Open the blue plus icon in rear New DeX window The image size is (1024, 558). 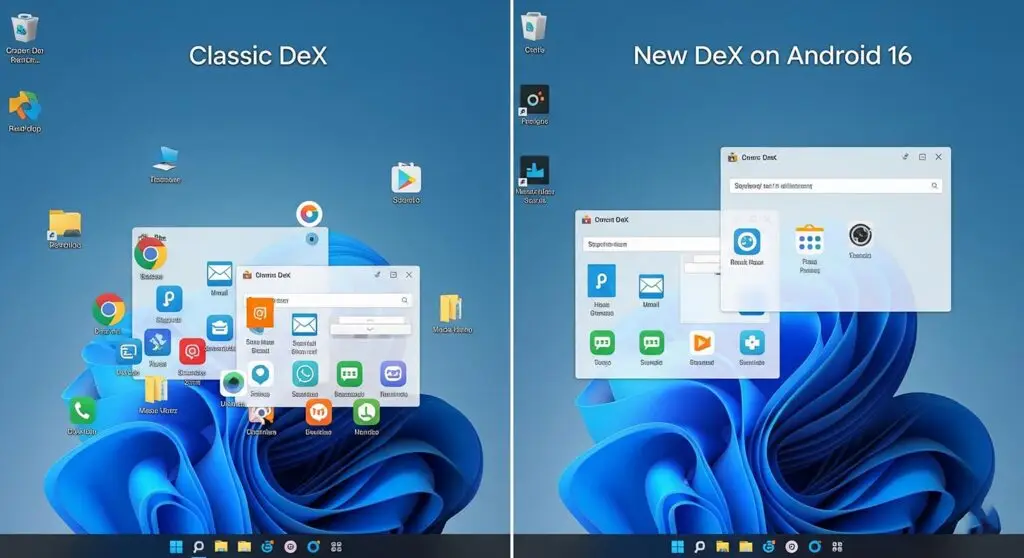click(x=752, y=343)
